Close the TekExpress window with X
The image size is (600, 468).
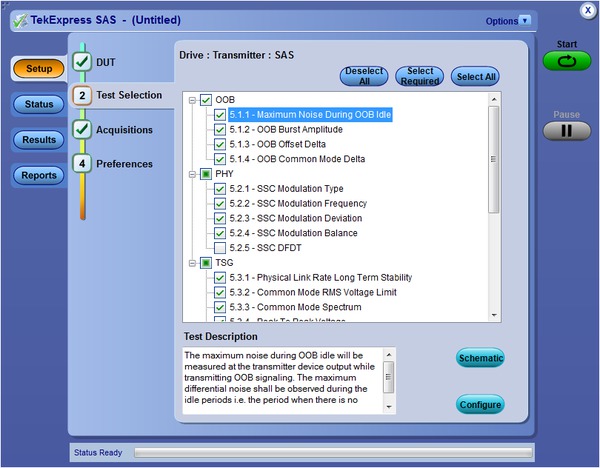588,10
